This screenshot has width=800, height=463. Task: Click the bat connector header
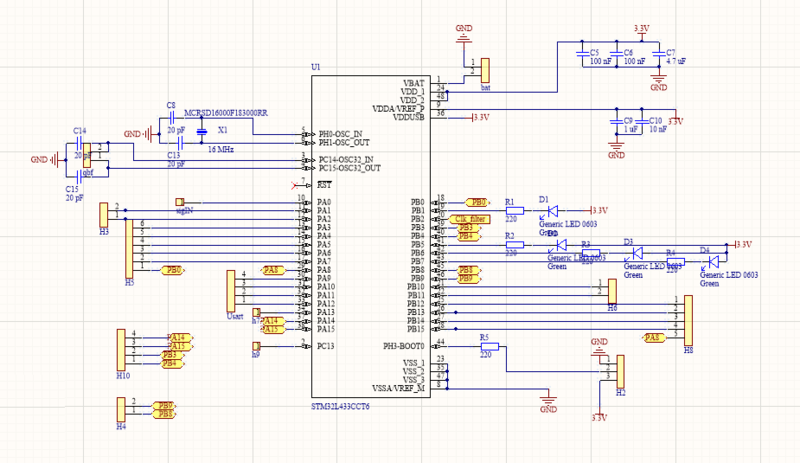pyautogui.click(x=485, y=70)
